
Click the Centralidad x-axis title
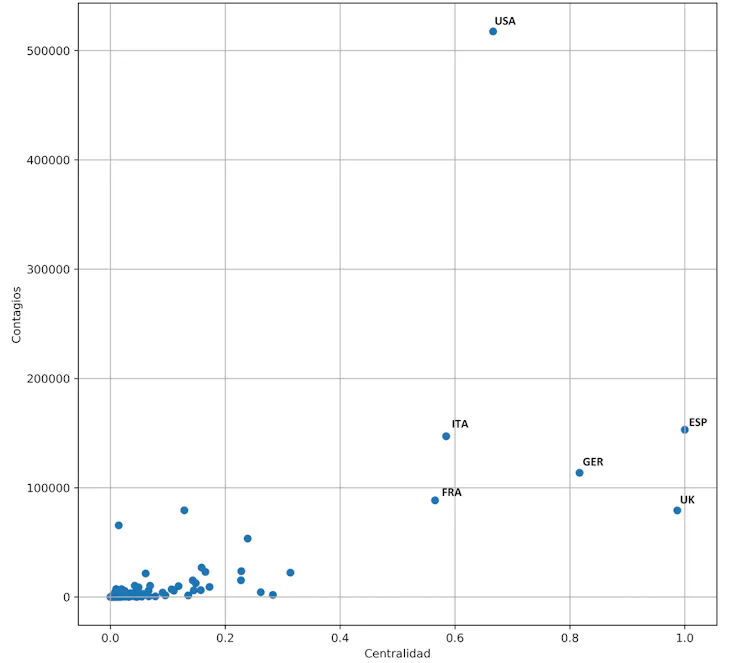click(x=397, y=653)
